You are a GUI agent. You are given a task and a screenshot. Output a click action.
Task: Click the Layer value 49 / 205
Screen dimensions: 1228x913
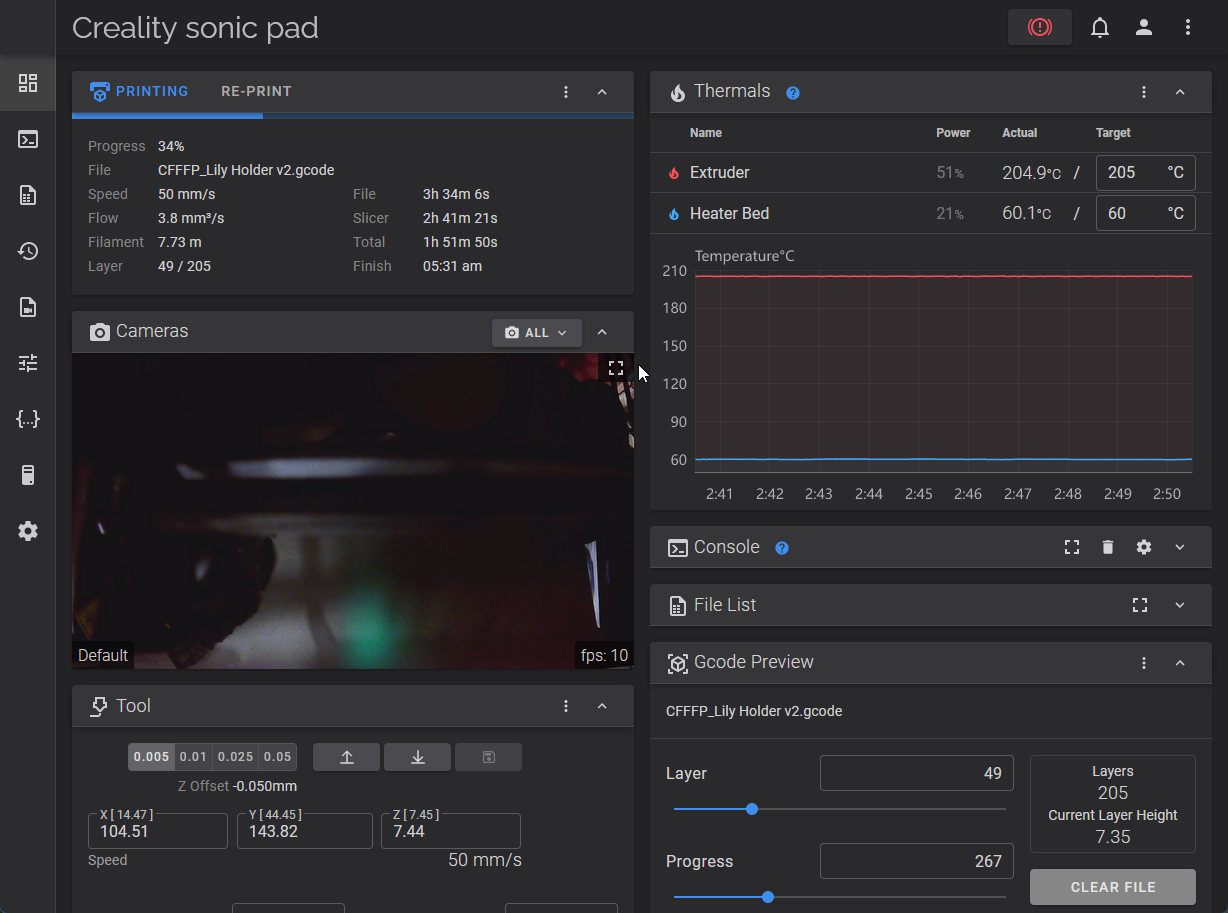pos(184,266)
